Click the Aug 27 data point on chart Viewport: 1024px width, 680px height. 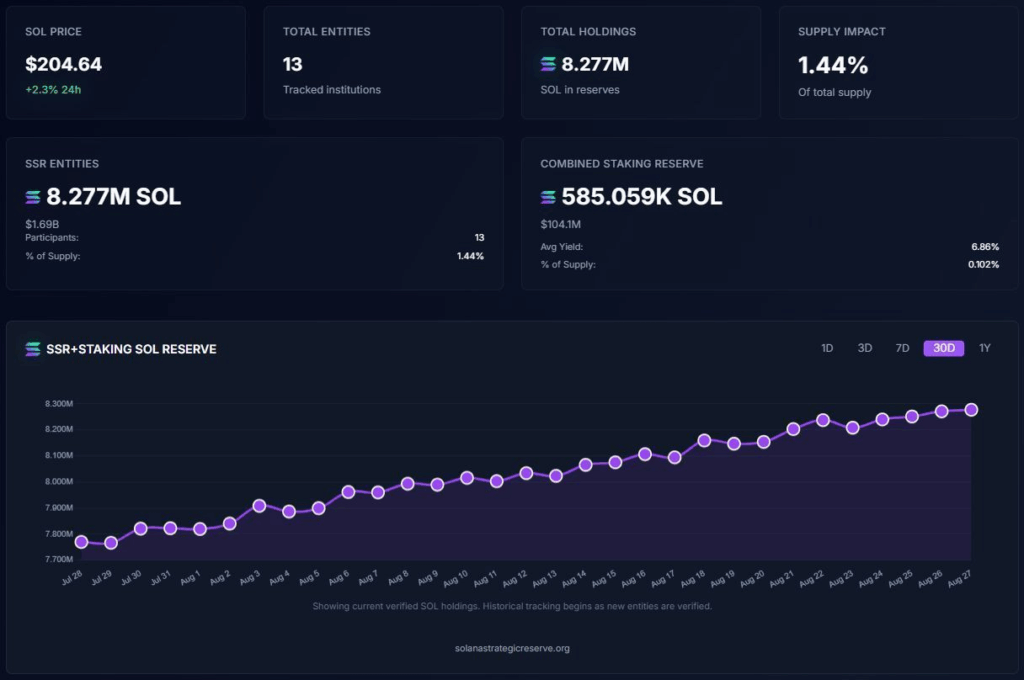point(971,410)
